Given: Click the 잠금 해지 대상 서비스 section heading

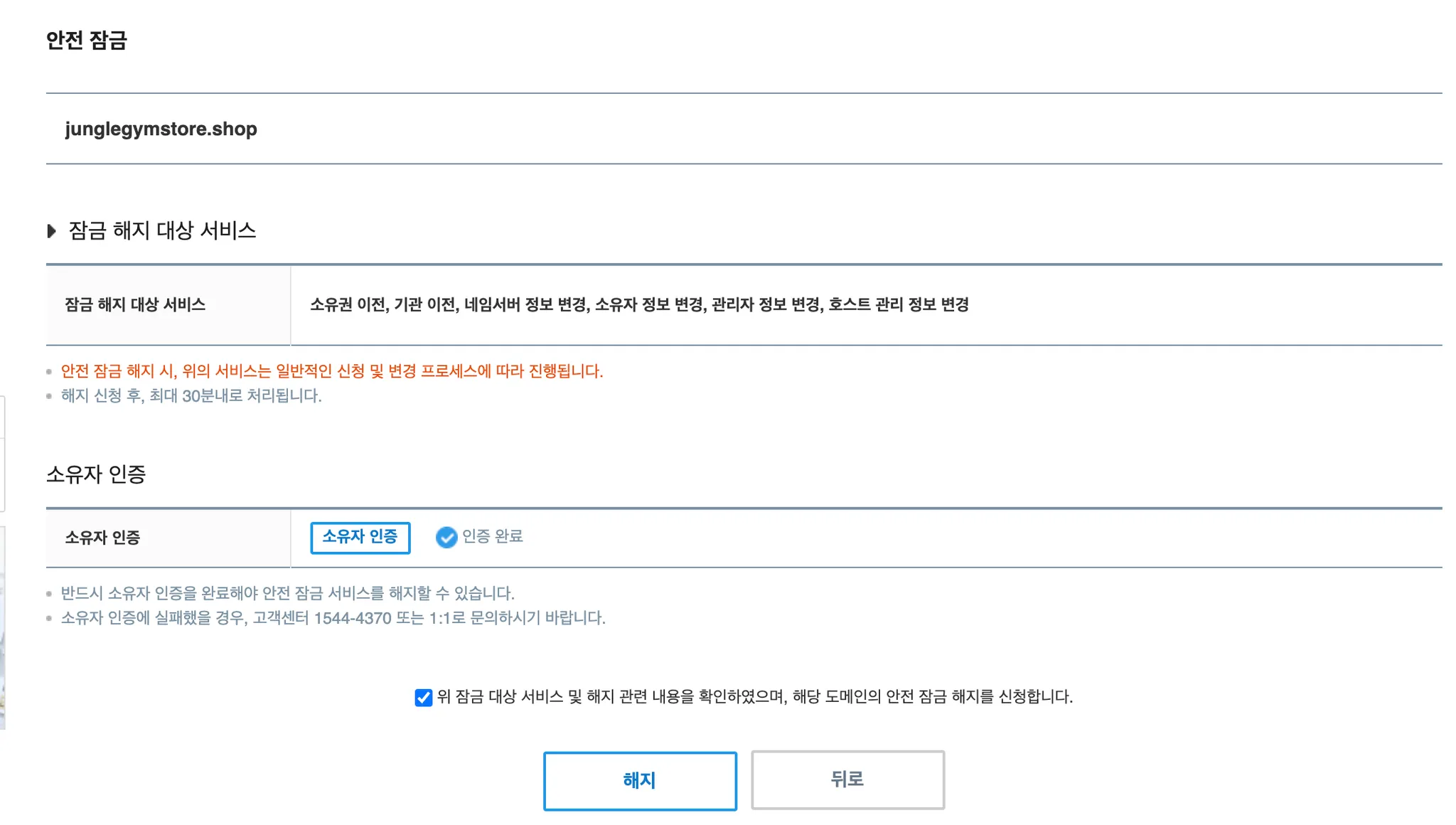Looking at the screenshot, I should click(x=162, y=231).
